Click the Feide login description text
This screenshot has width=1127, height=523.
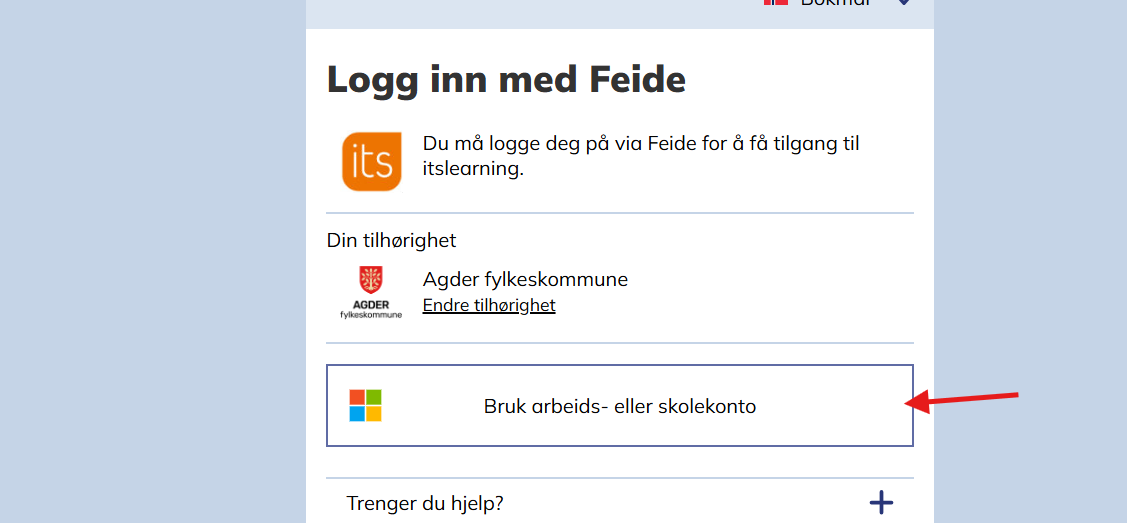[640, 156]
